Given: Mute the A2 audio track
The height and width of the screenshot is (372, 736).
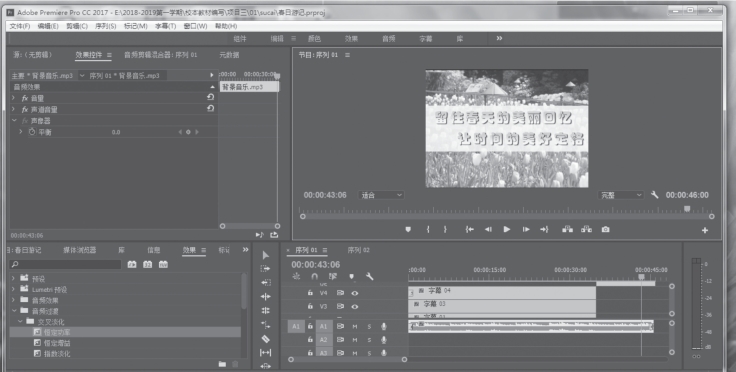Looking at the screenshot, I should (x=355, y=340).
